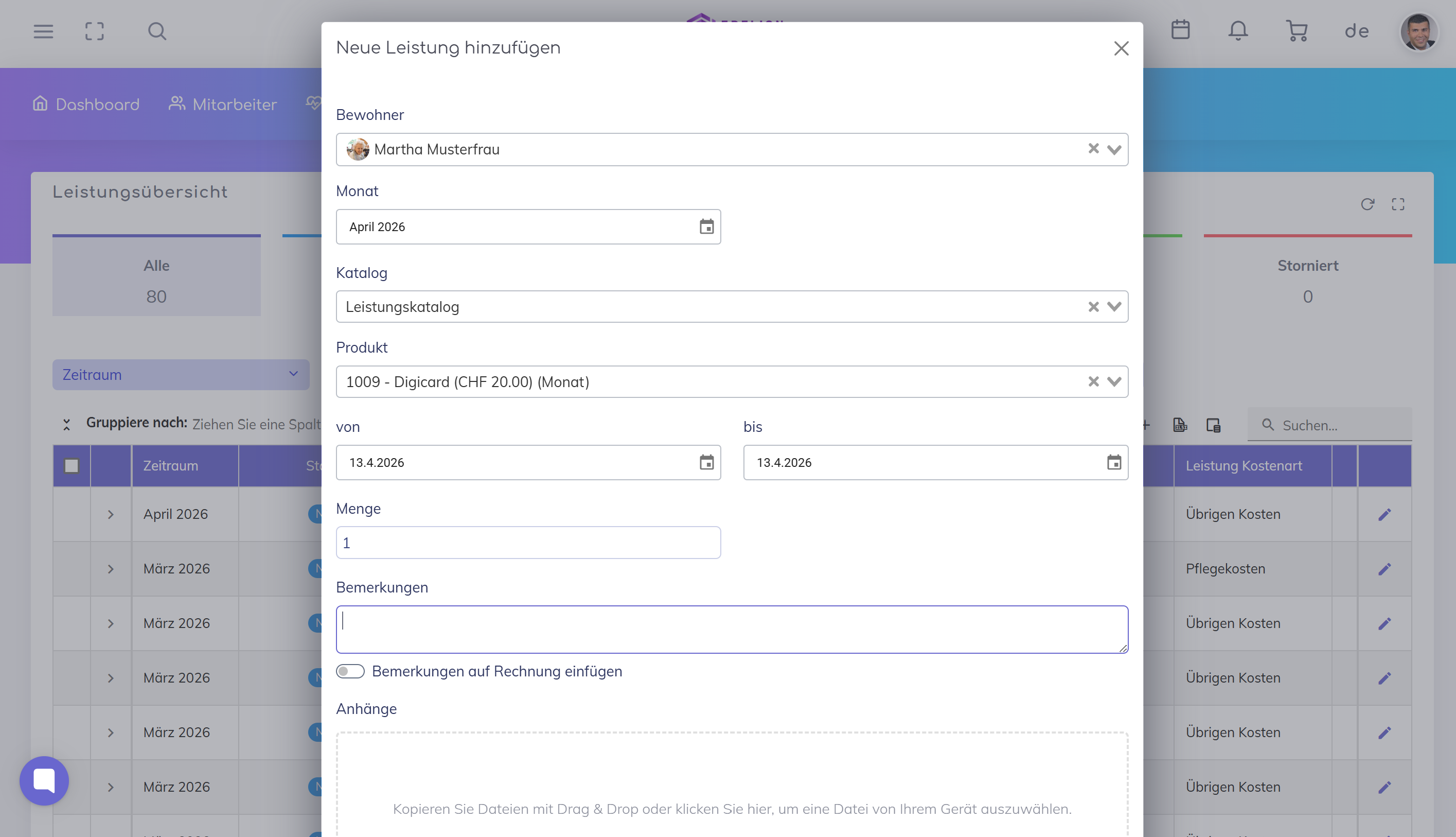The width and height of the screenshot is (1456, 837).
Task: Go to the Dashboard menu item
Action: [86, 104]
